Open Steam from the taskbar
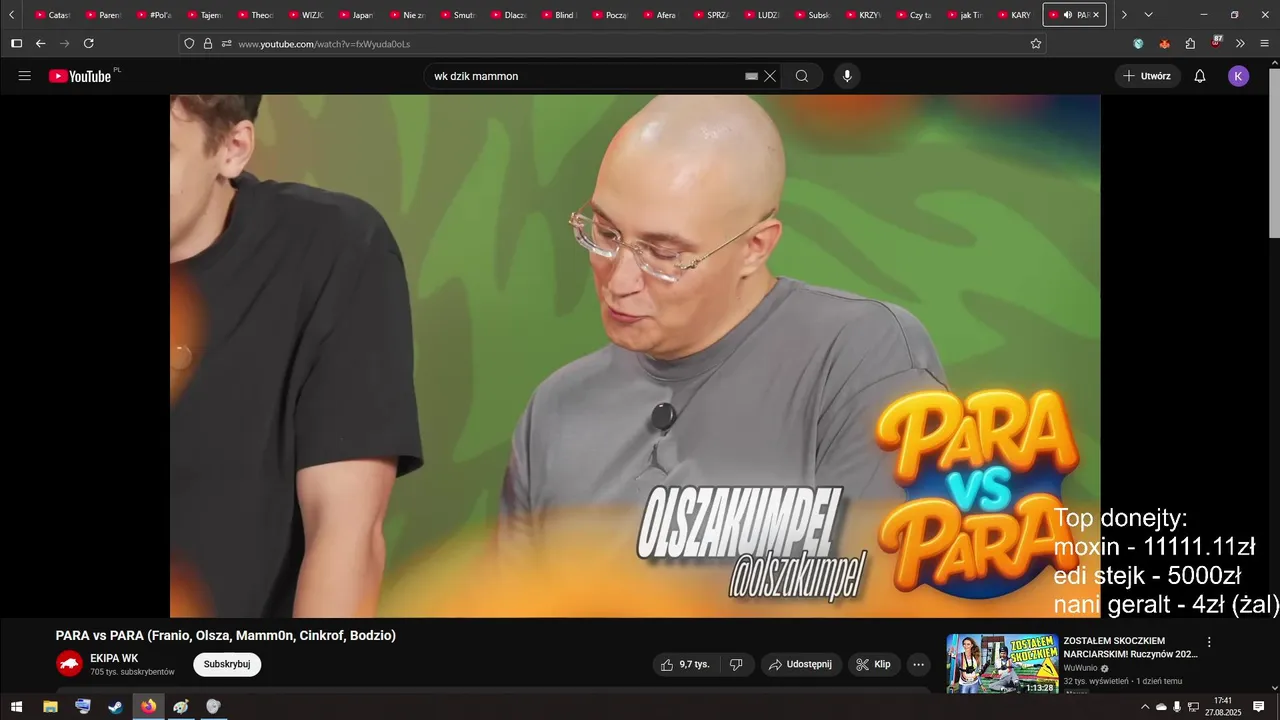The width and height of the screenshot is (1280, 720). point(116,706)
